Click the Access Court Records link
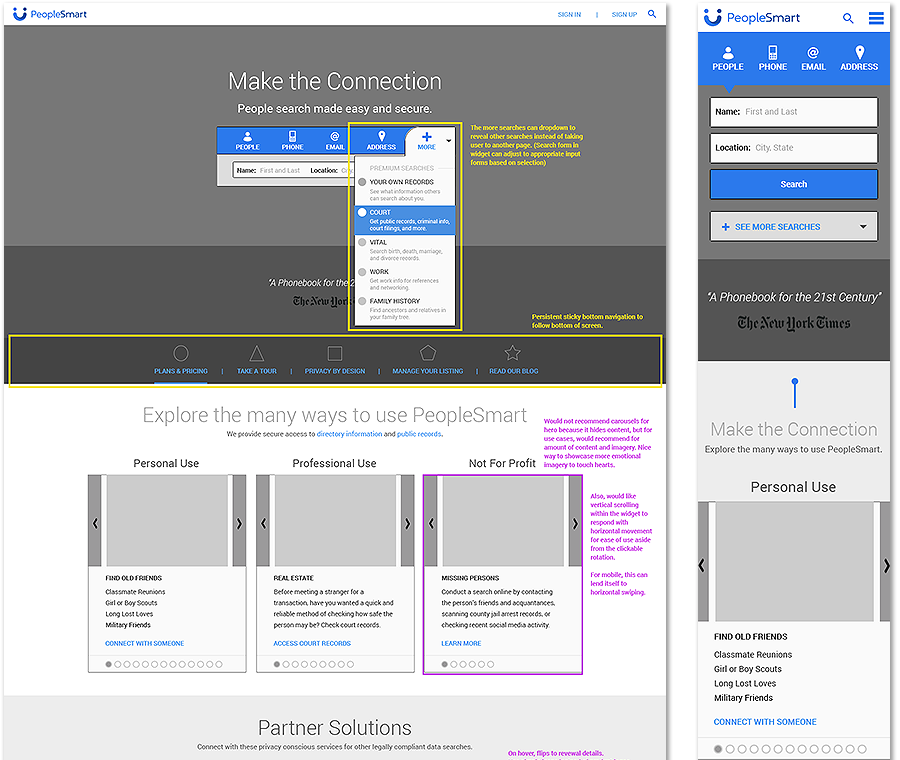This screenshot has width=900, height=760. coord(312,643)
